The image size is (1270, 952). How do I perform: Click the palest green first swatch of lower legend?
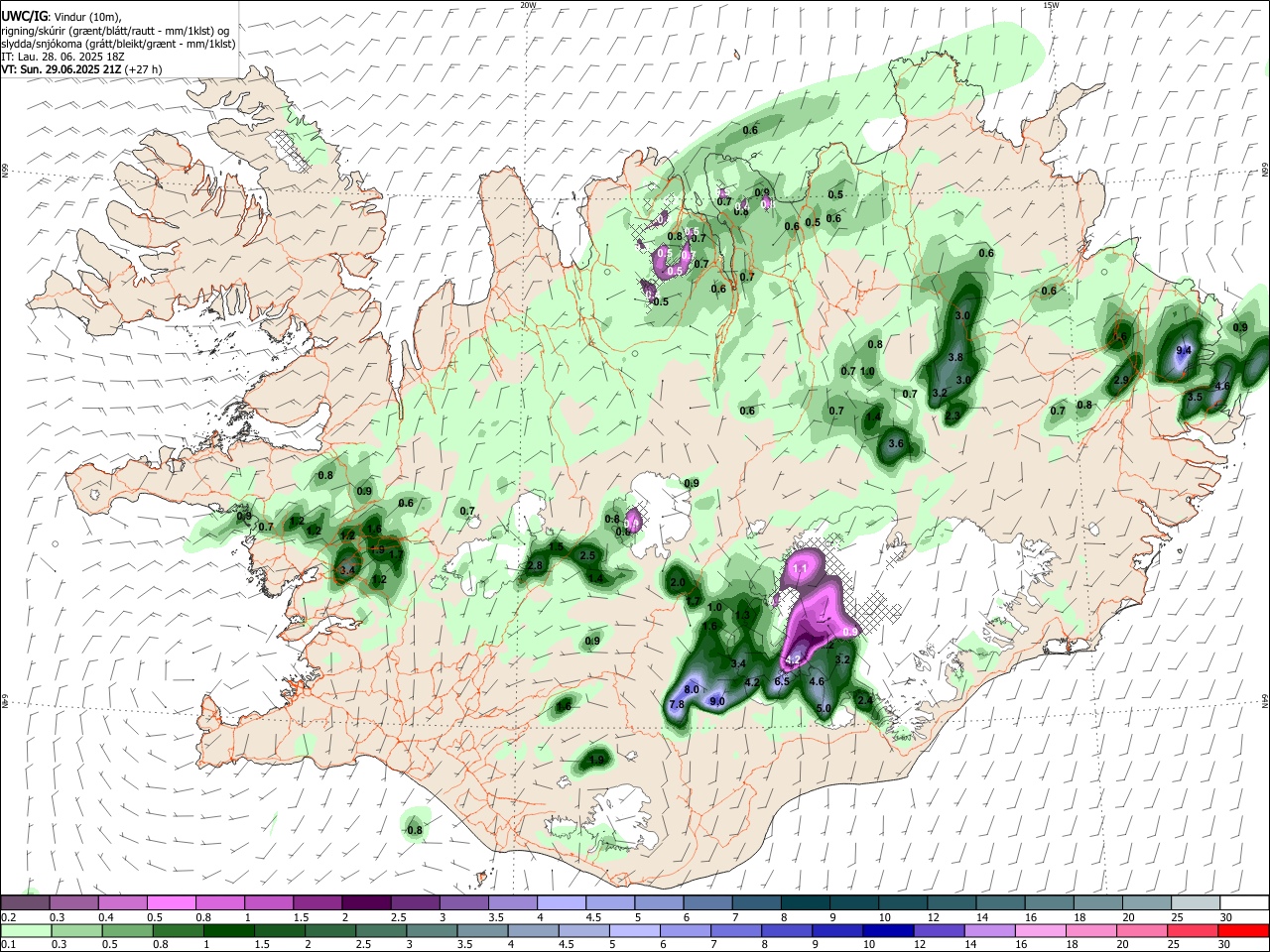[25, 930]
